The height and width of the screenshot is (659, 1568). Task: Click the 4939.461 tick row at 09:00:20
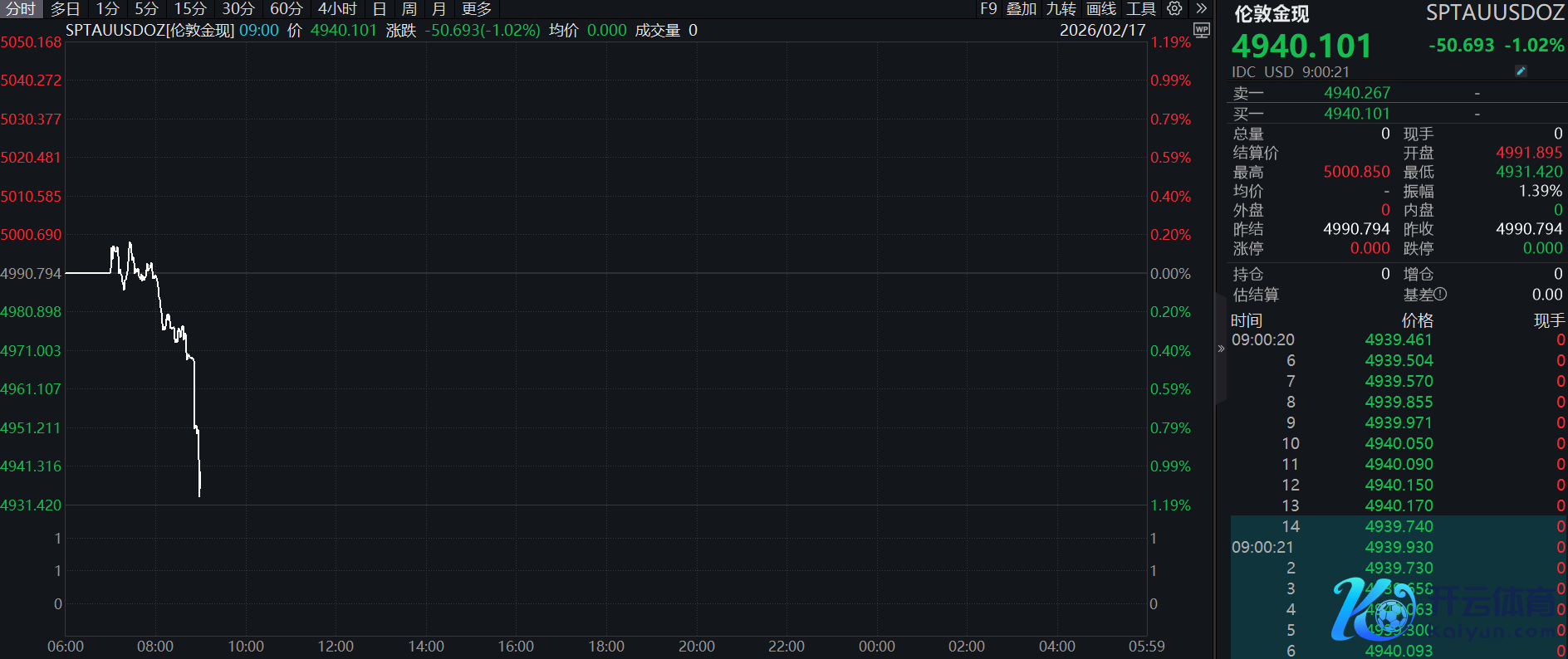pos(1398,339)
